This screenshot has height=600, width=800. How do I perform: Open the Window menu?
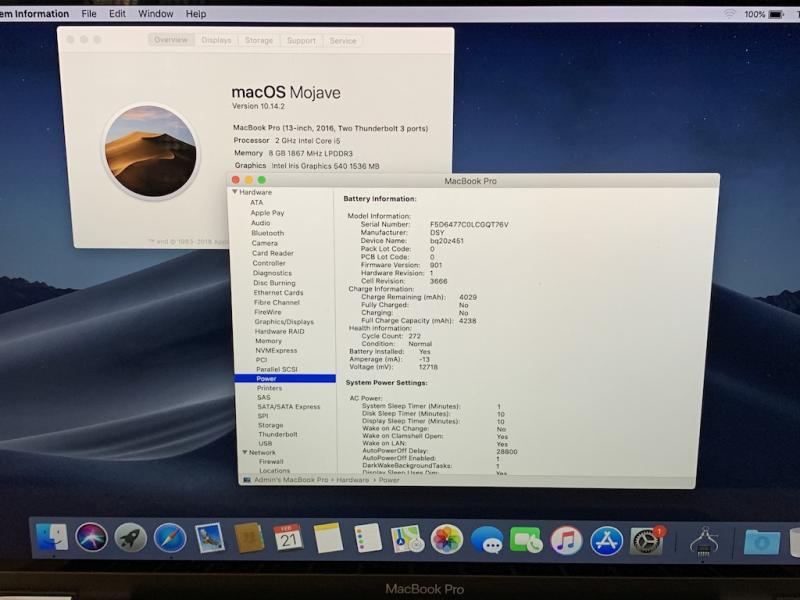(x=155, y=14)
